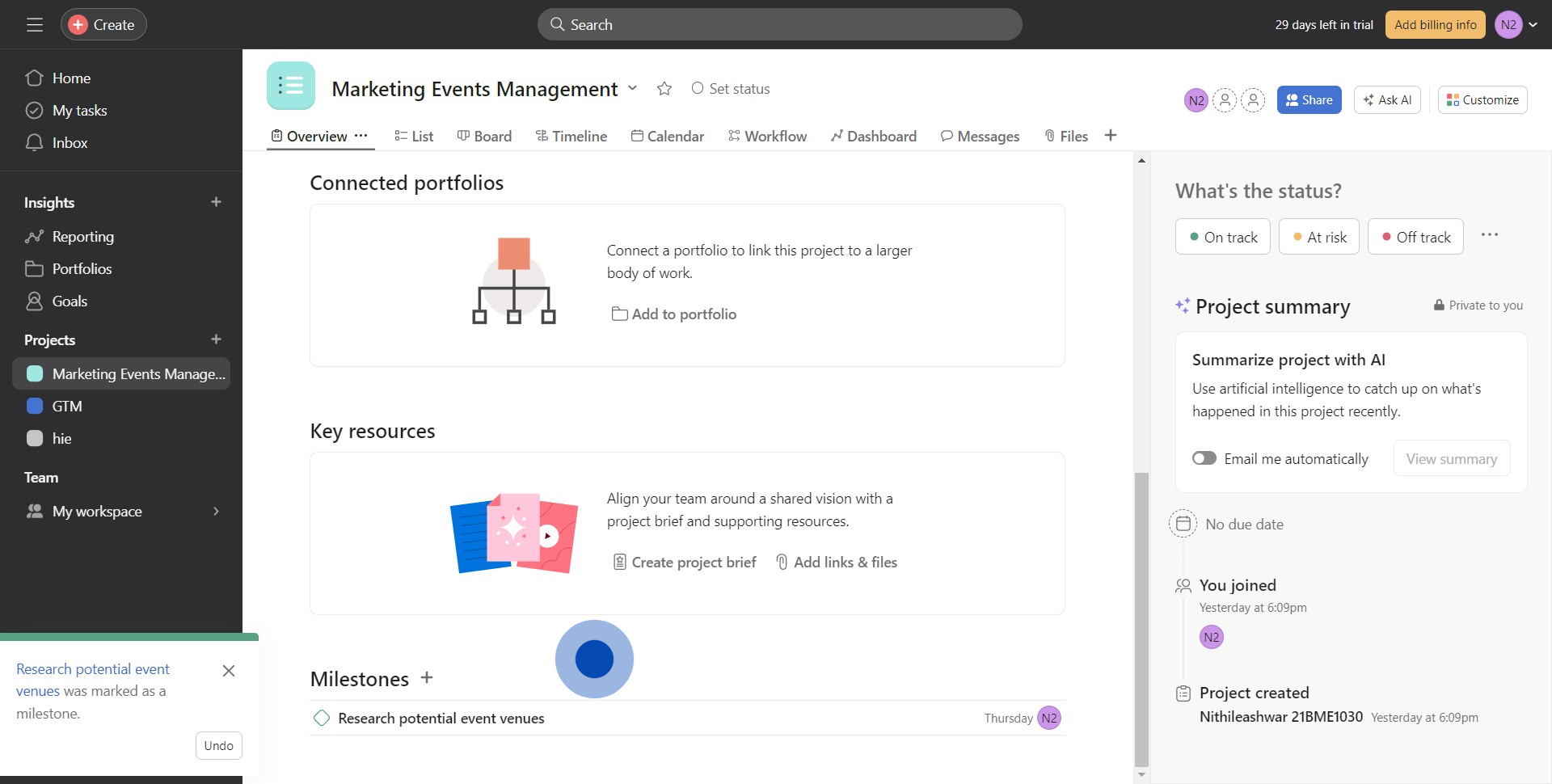Click the teal project list icon
This screenshot has height=784, width=1552.
tap(291, 86)
